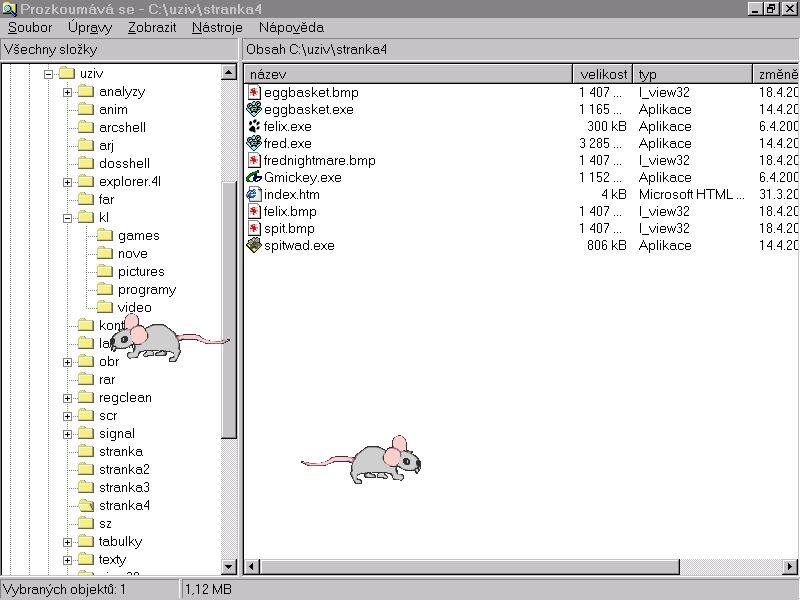The image size is (800, 600).
Task: Select the pictures folder under kl
Action: 141,271
